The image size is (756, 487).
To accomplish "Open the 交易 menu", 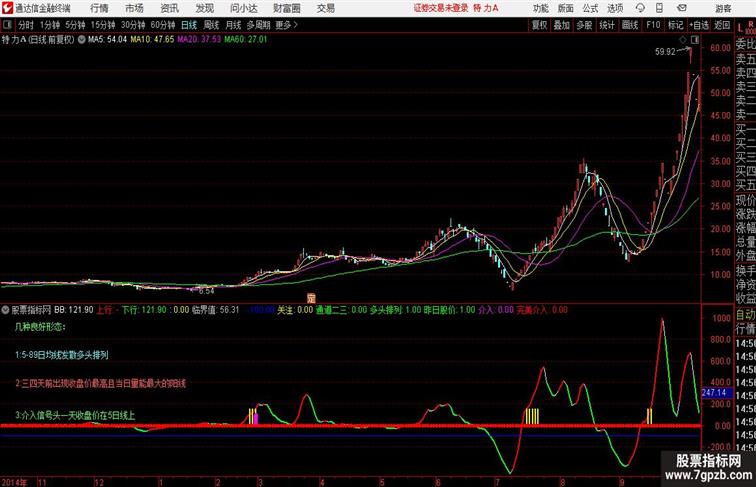I will coord(325,8).
